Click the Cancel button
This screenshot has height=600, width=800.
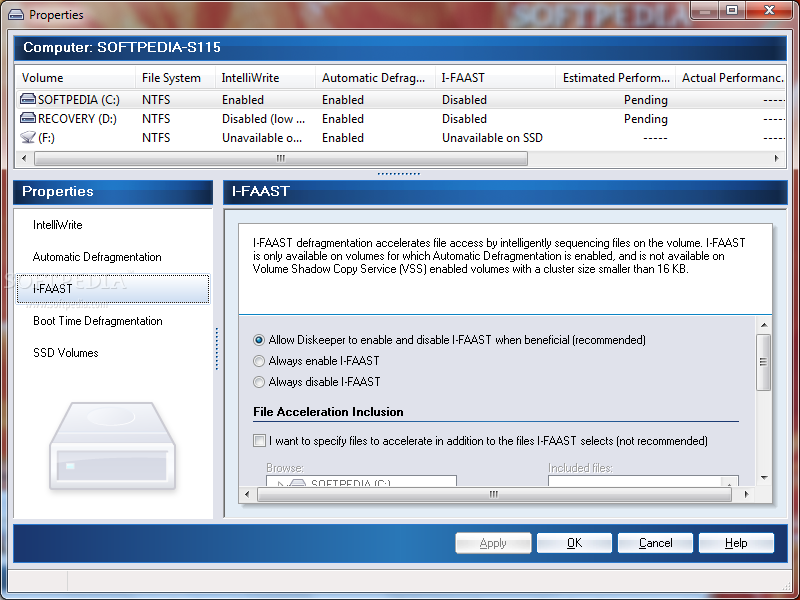656,543
